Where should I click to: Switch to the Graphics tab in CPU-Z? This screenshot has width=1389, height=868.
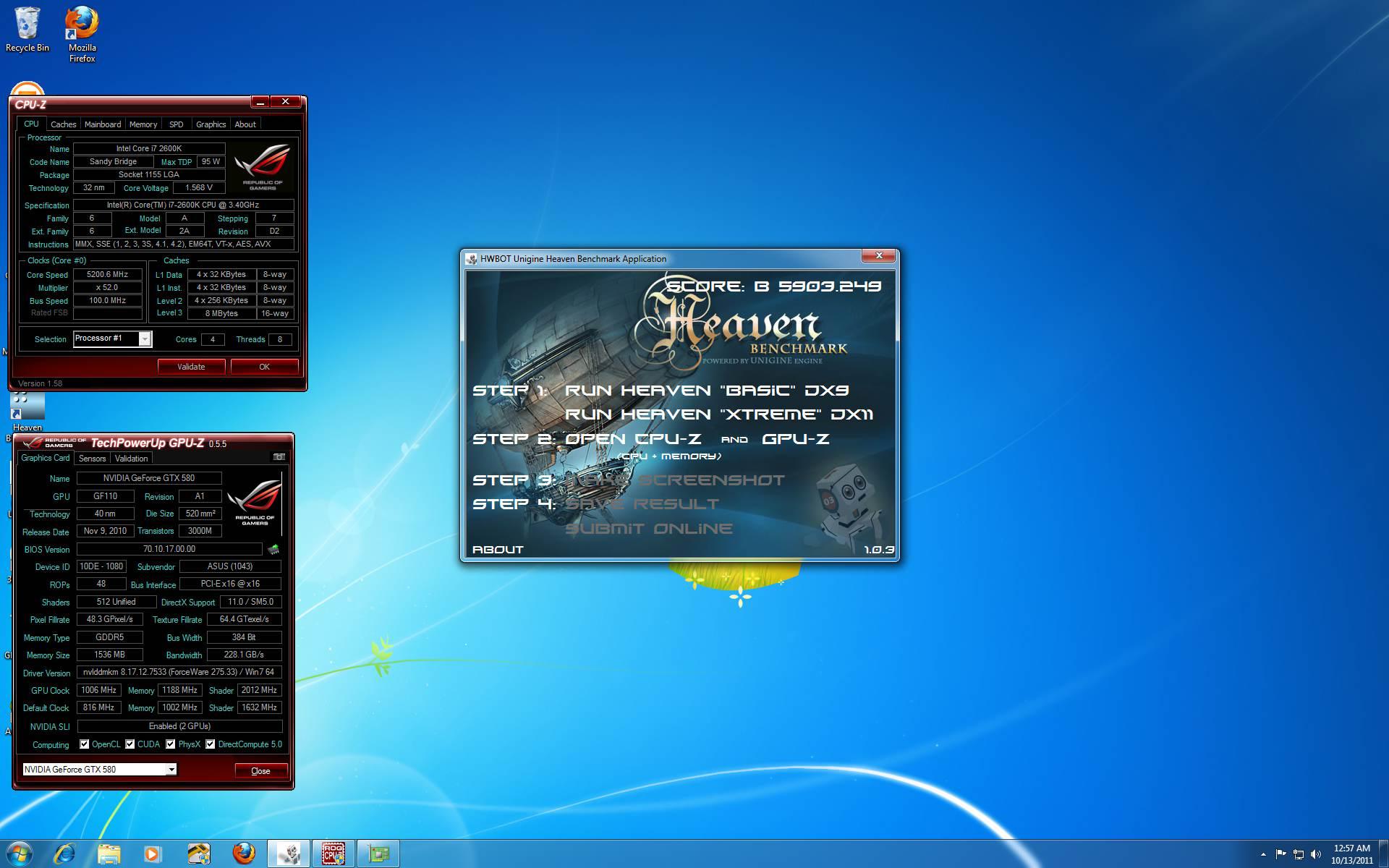pos(211,124)
